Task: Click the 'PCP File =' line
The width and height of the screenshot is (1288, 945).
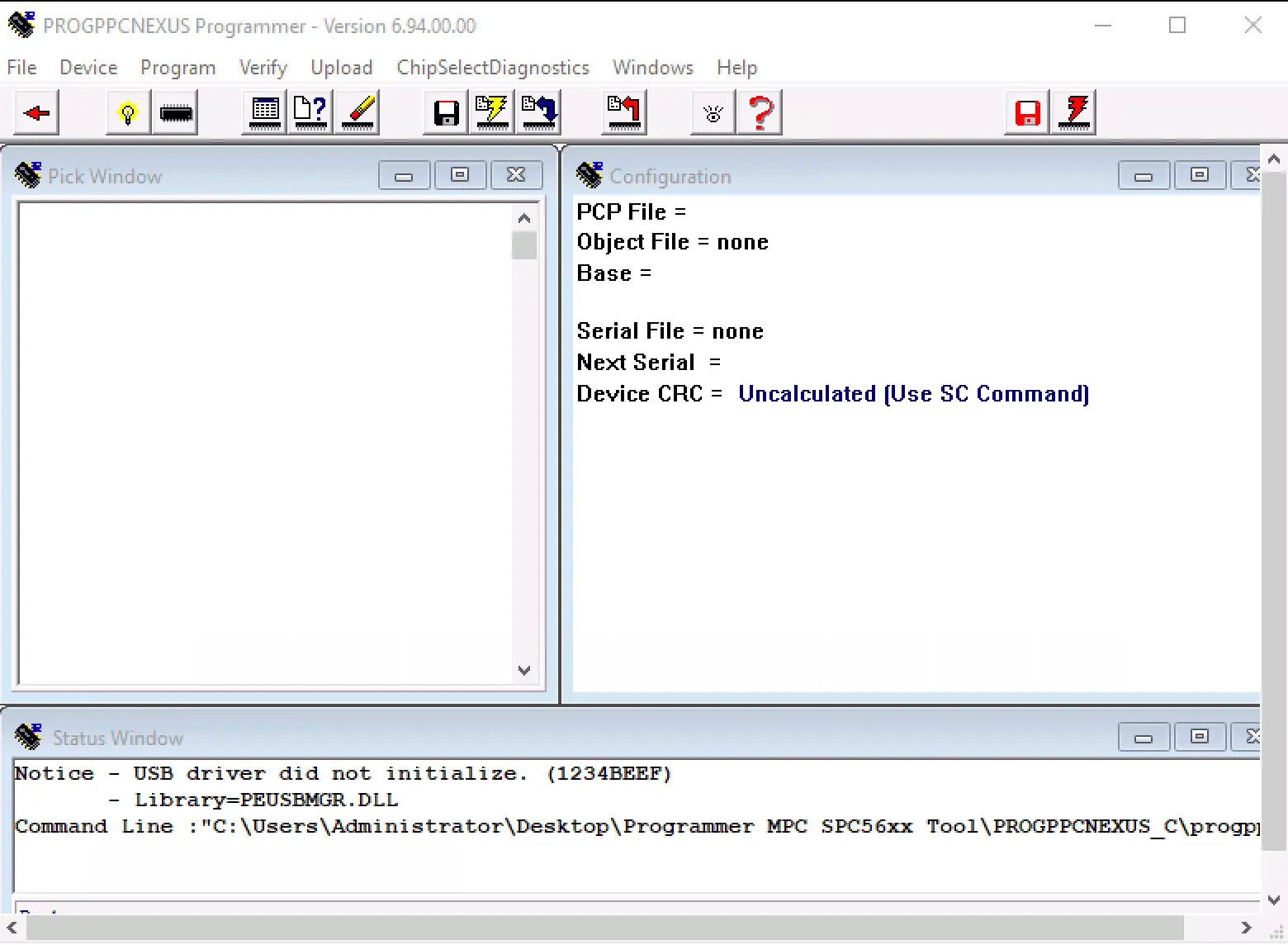Action: pos(632,212)
